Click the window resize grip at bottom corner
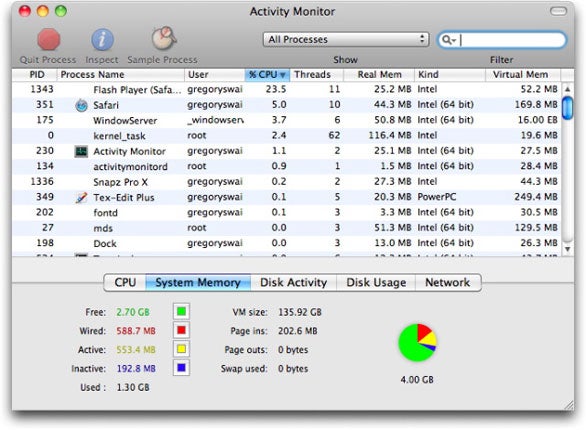The height and width of the screenshot is (430, 586). click(569, 405)
